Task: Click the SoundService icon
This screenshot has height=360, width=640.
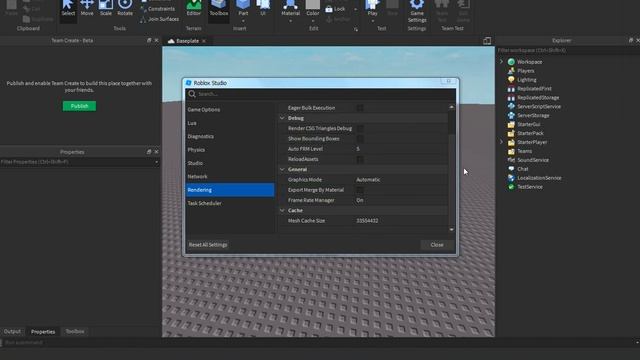Action: click(511, 160)
